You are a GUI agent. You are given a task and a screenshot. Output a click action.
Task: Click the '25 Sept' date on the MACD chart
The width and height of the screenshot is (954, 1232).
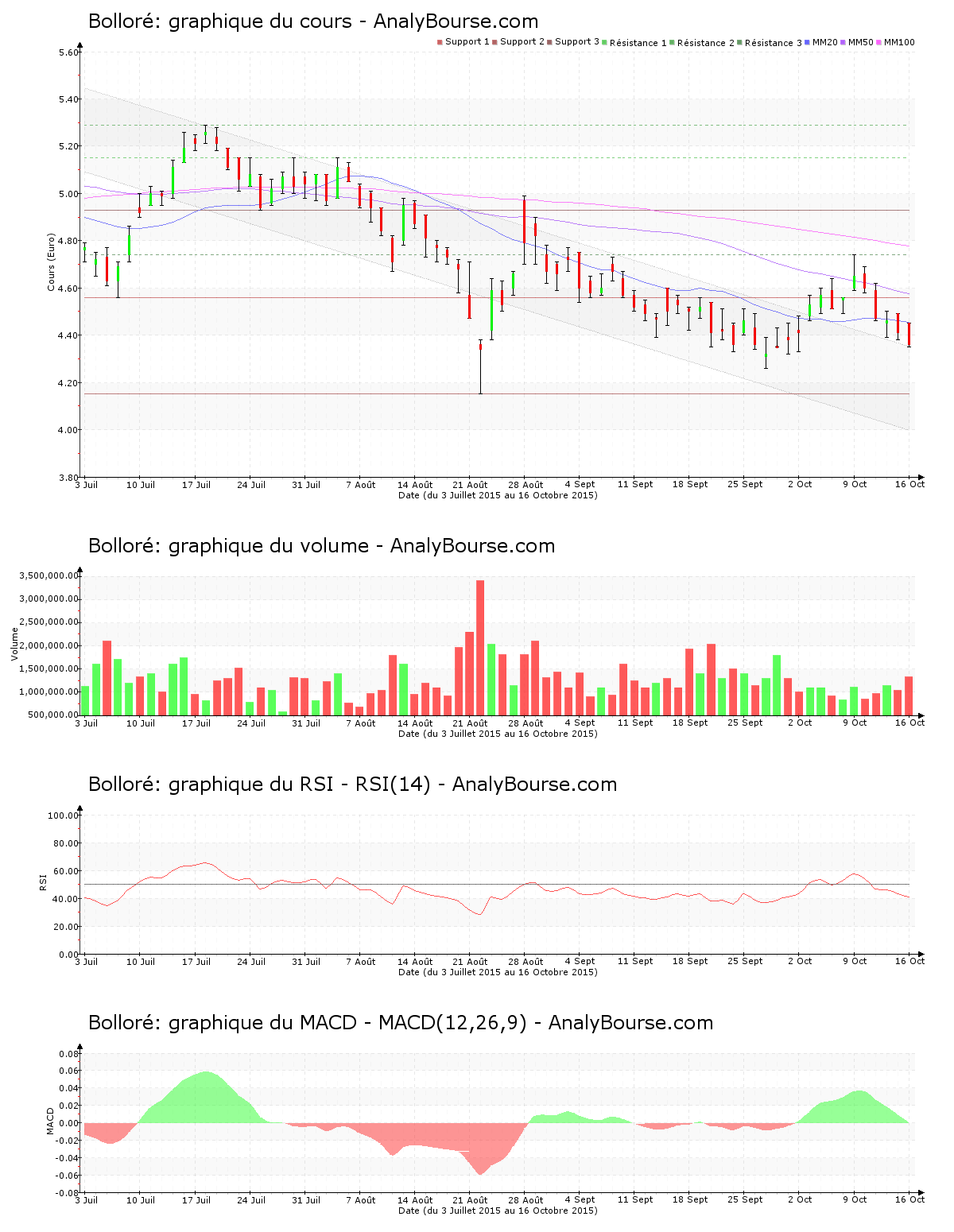(x=745, y=1200)
